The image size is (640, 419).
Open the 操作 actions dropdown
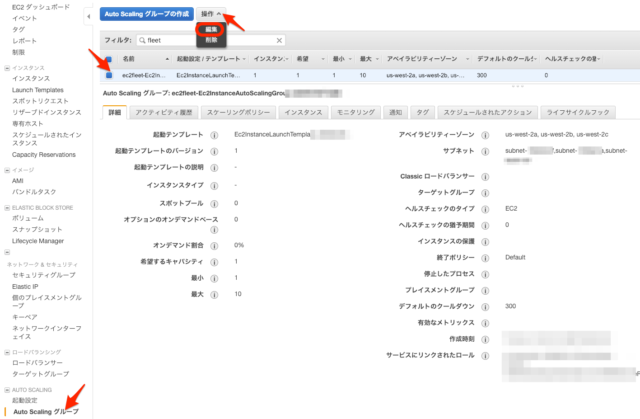(x=211, y=14)
